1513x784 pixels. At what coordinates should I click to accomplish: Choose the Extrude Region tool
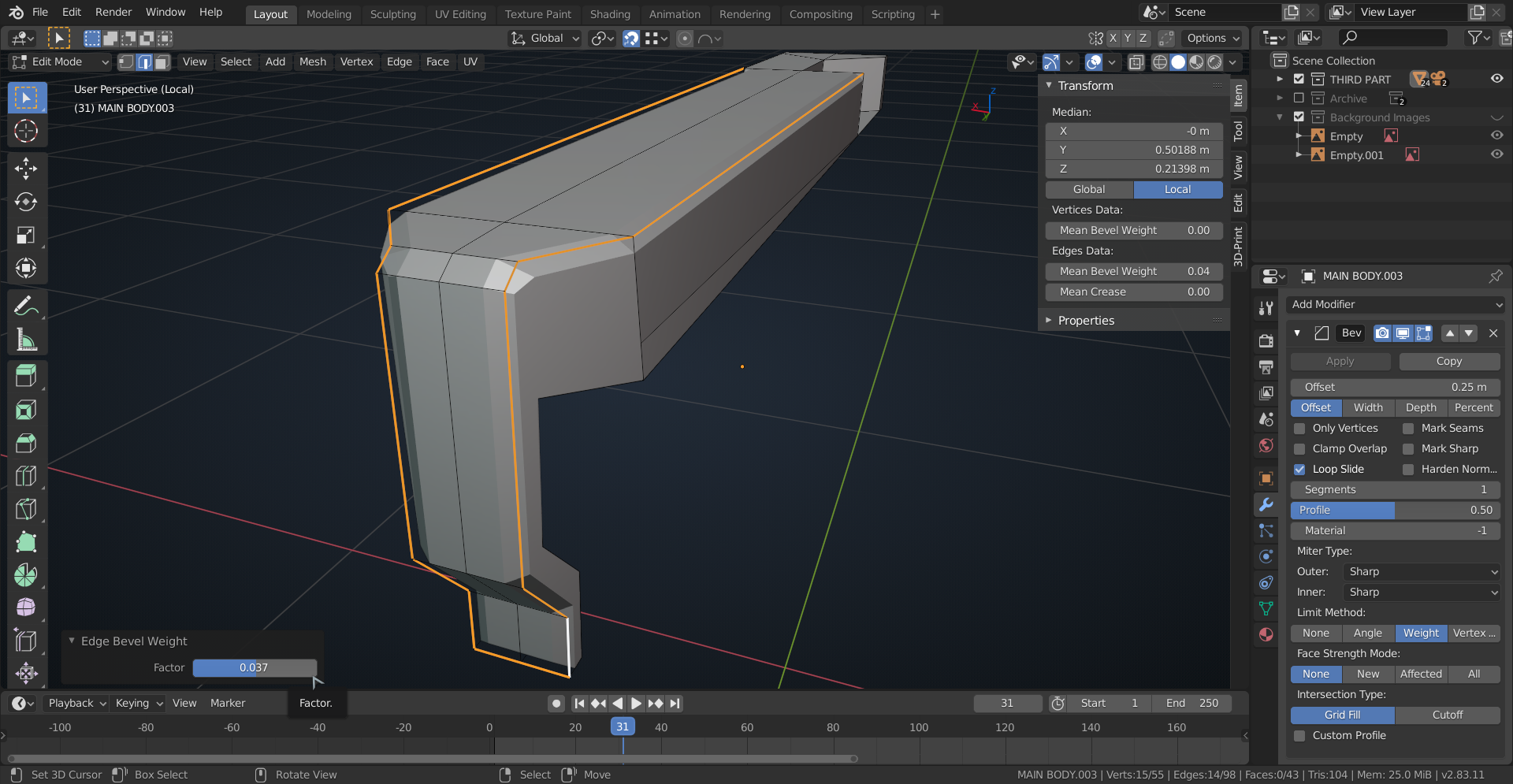26,376
